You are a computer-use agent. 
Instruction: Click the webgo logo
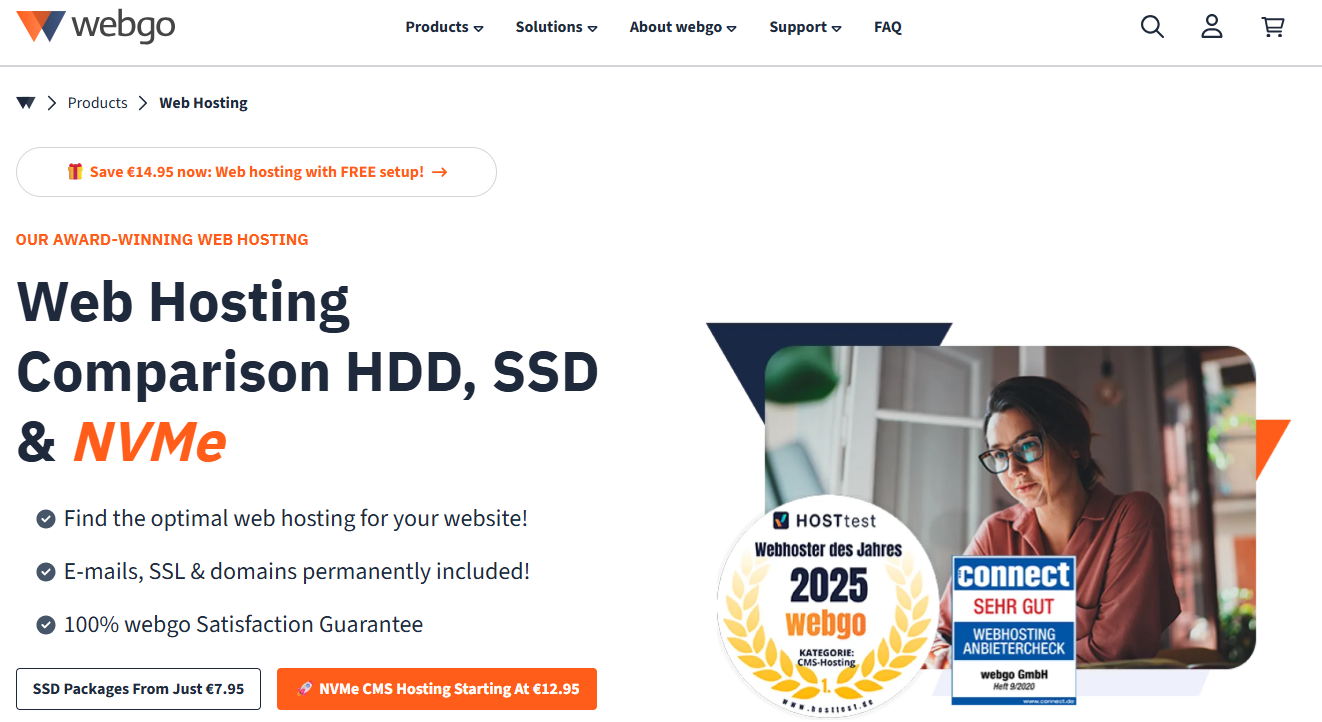(96, 27)
